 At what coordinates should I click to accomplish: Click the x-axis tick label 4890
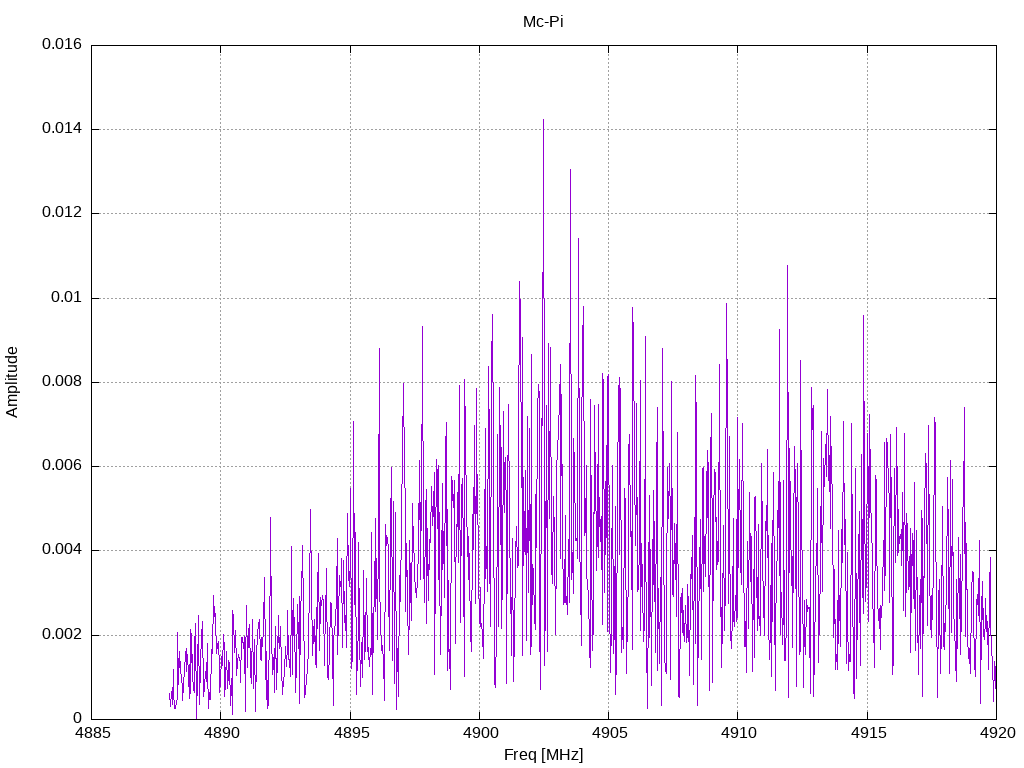pos(221,733)
